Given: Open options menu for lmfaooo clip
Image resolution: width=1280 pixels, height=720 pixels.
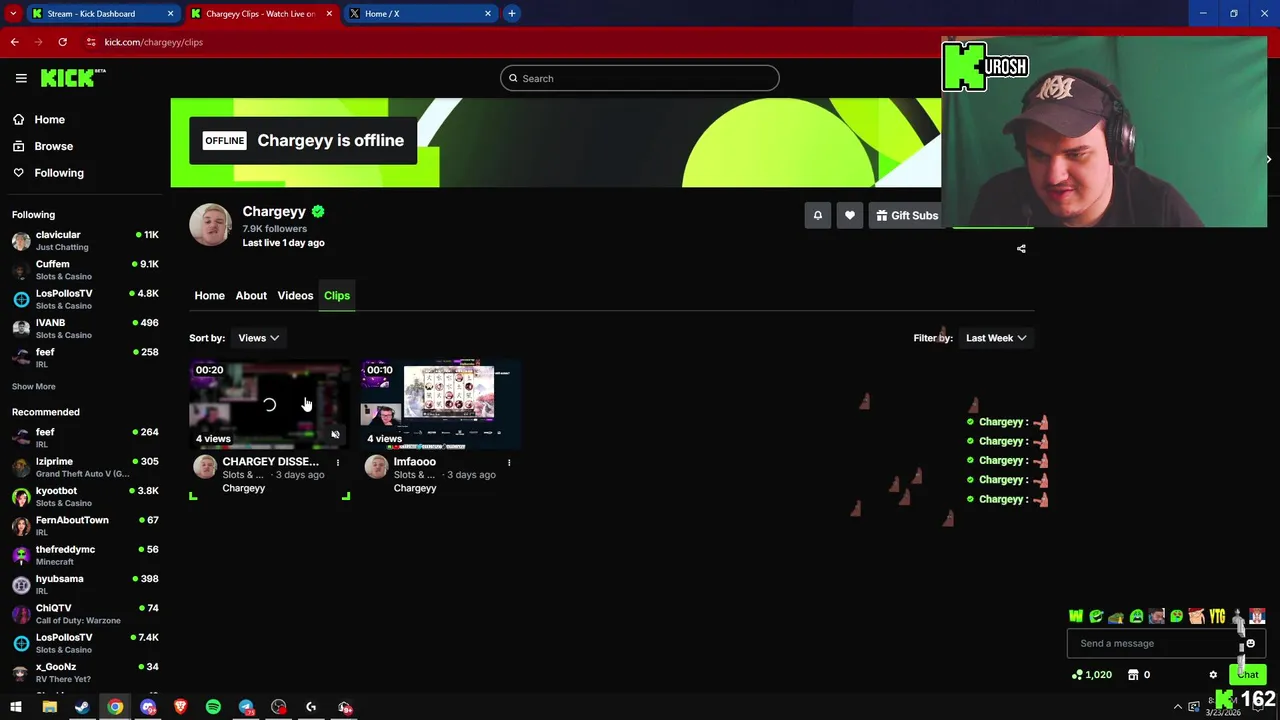Looking at the screenshot, I should [x=509, y=463].
